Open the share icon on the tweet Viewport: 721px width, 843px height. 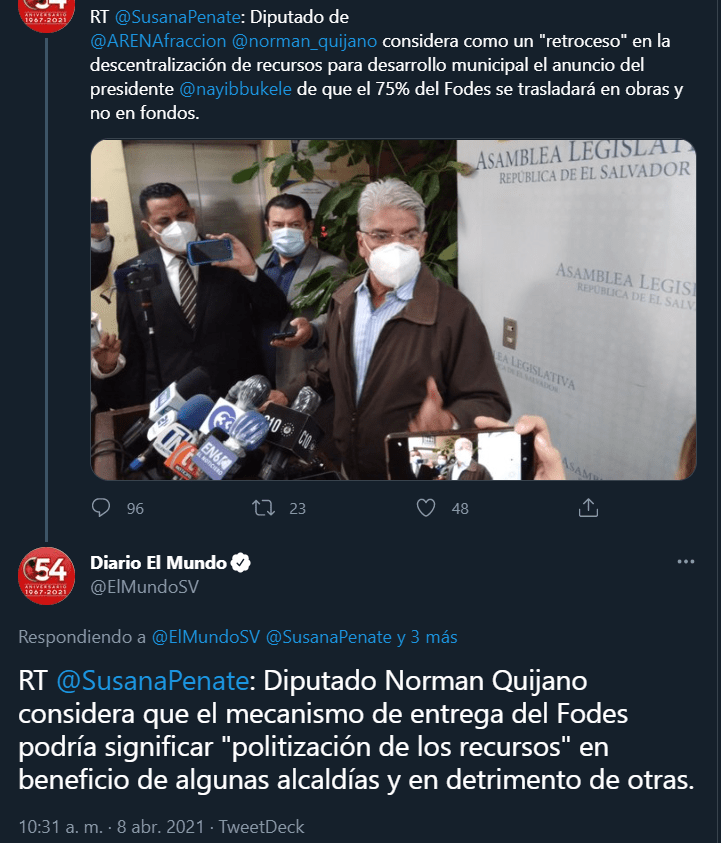588,508
